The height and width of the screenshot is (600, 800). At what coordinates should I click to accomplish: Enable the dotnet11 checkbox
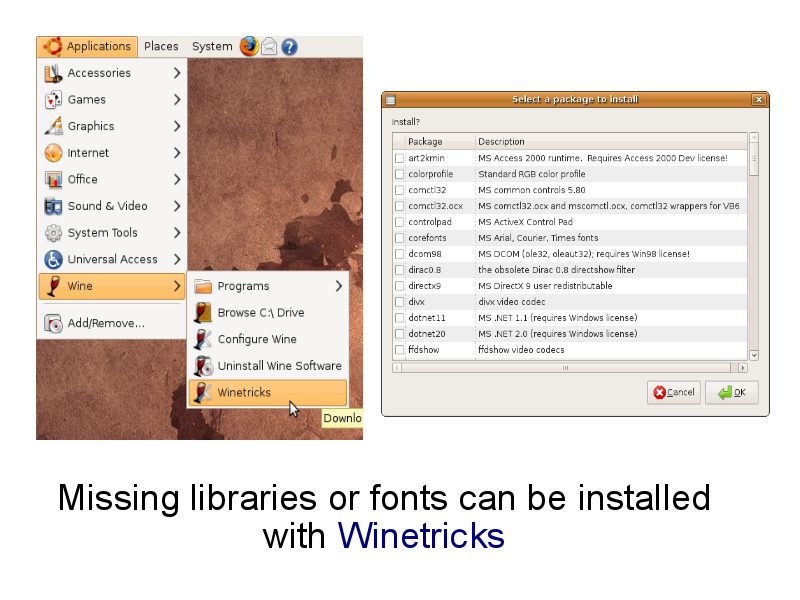pos(399,318)
